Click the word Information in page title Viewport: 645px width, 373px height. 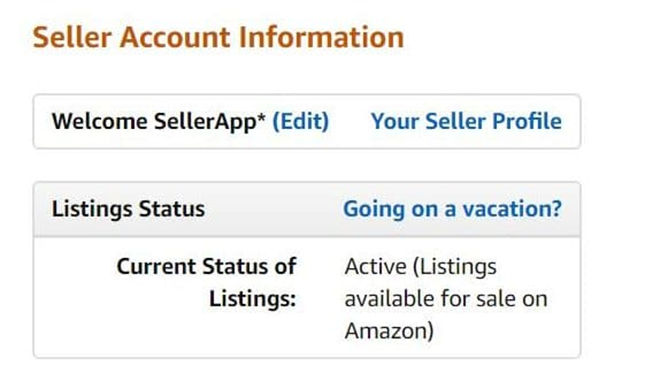pos(321,37)
